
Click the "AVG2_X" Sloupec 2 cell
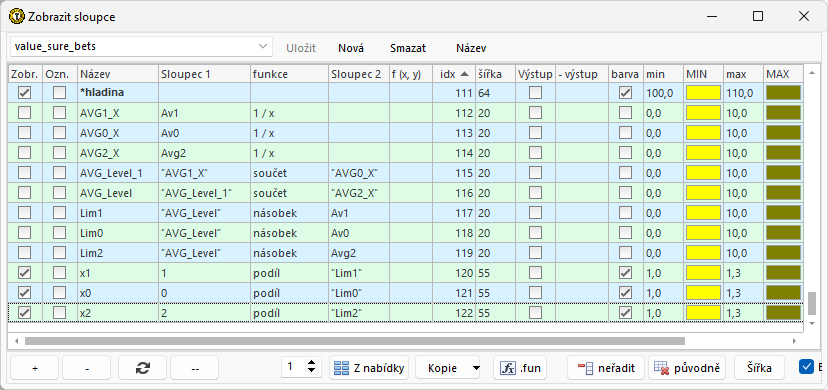359,193
